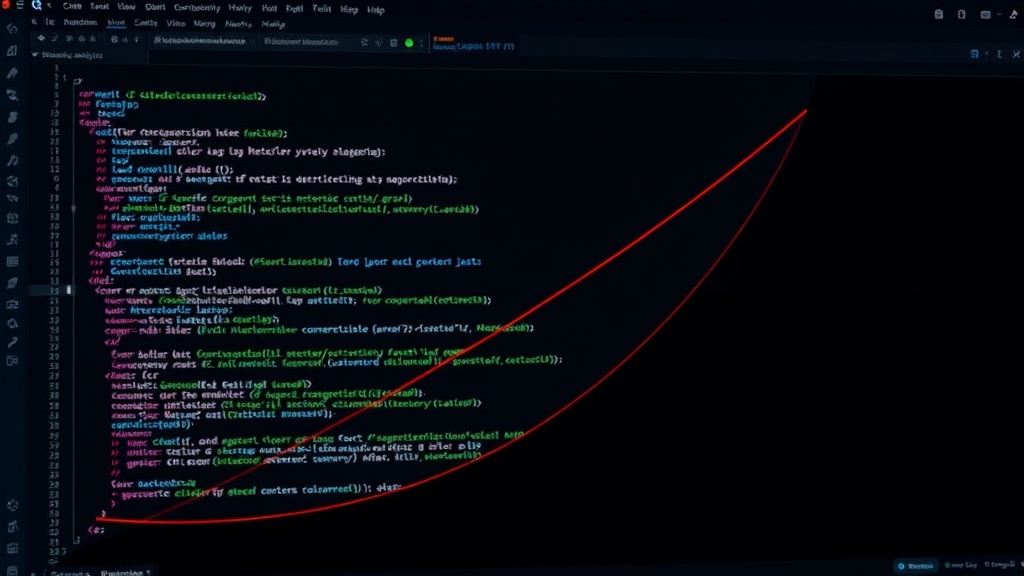Open the Help menu in the menu bar

click(376, 10)
